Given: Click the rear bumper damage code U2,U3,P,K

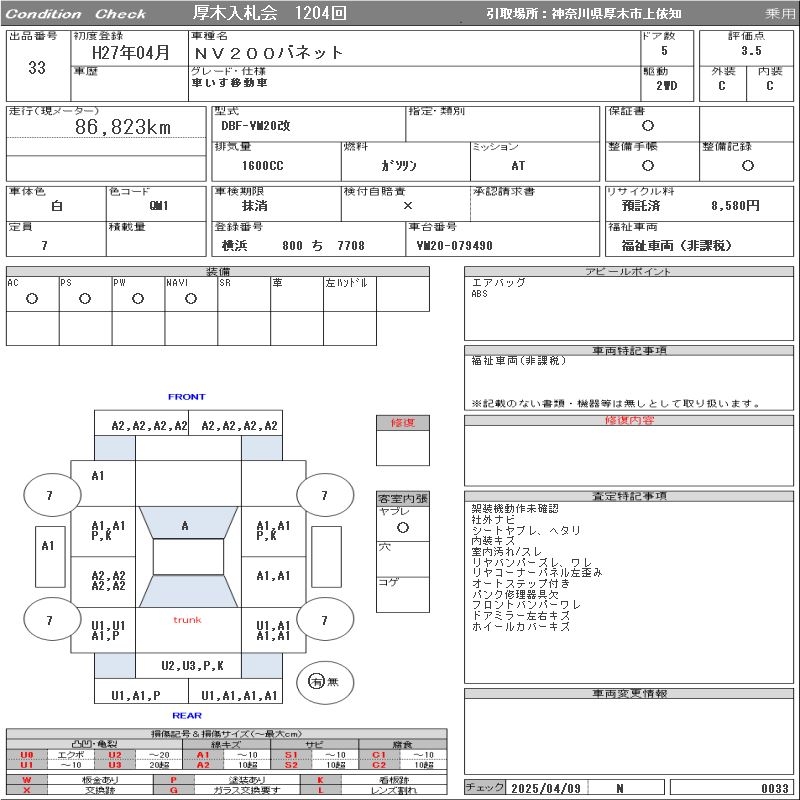Looking at the screenshot, I should (193, 666).
